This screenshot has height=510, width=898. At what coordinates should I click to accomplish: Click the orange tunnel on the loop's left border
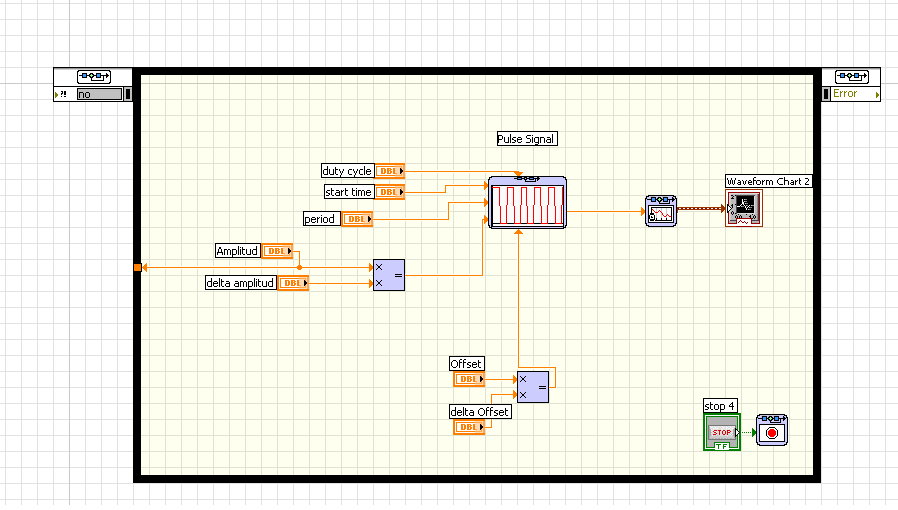pyautogui.click(x=138, y=268)
